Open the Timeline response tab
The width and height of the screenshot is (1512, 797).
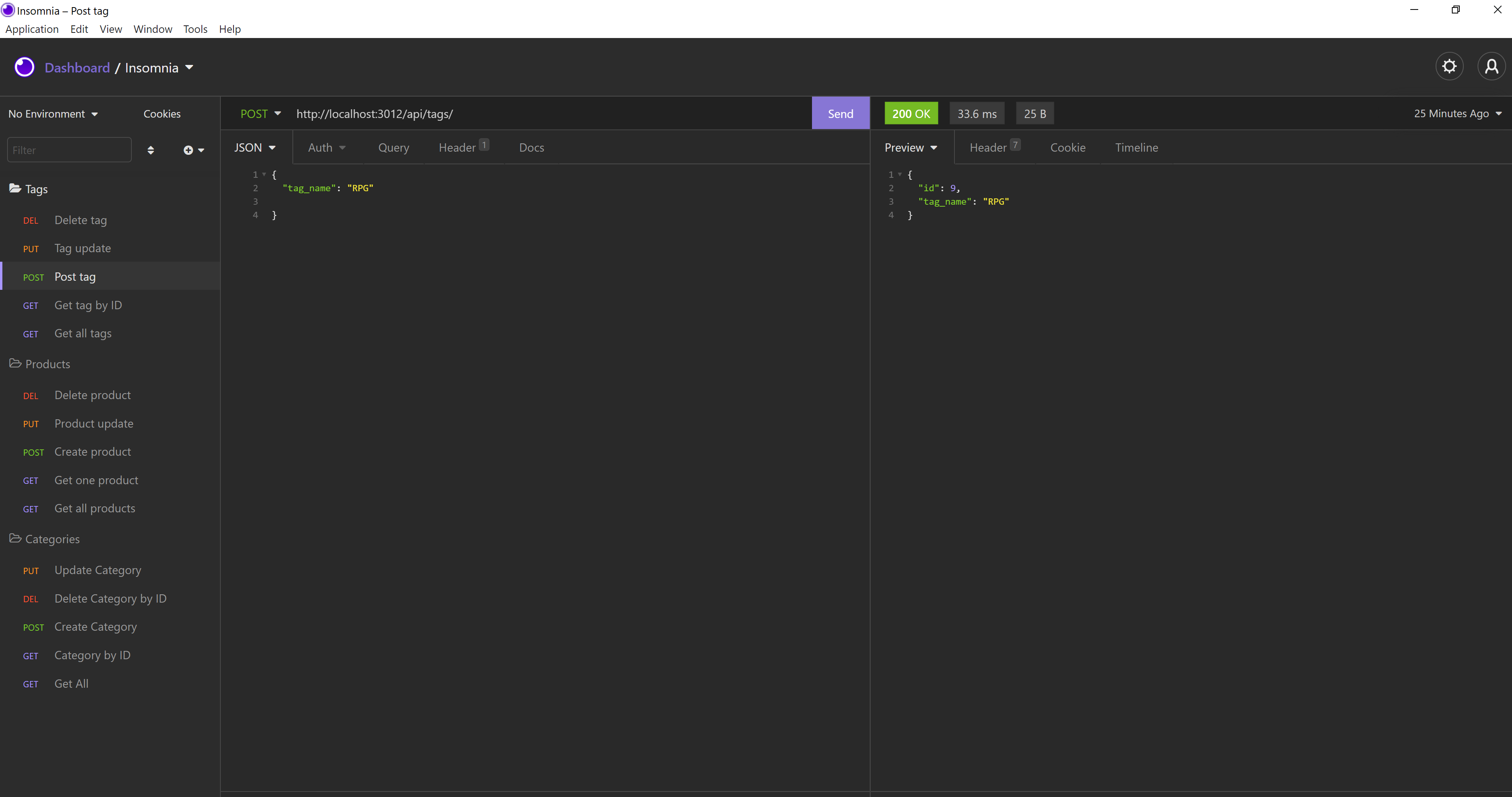[x=1136, y=147]
